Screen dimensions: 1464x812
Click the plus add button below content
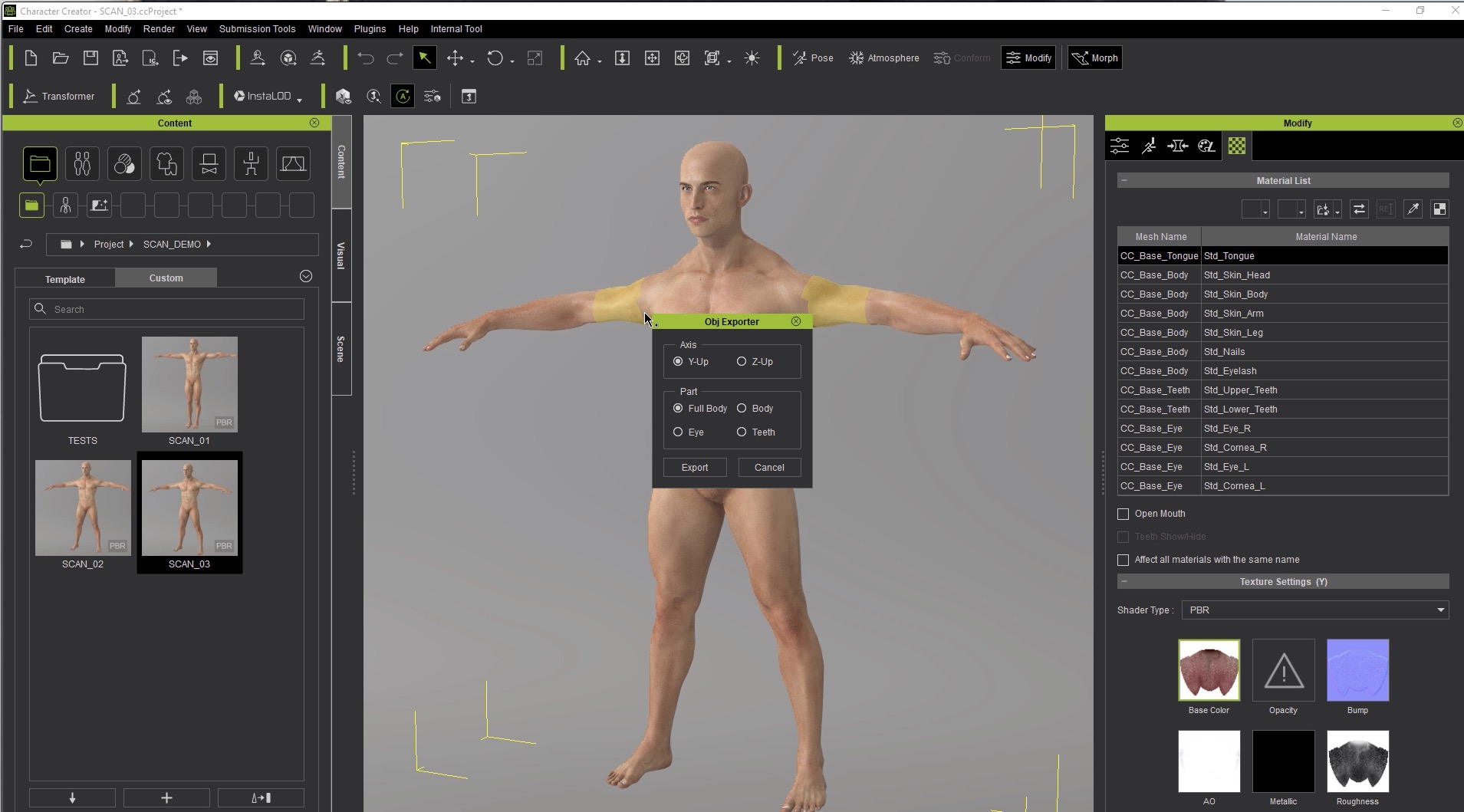coord(166,798)
